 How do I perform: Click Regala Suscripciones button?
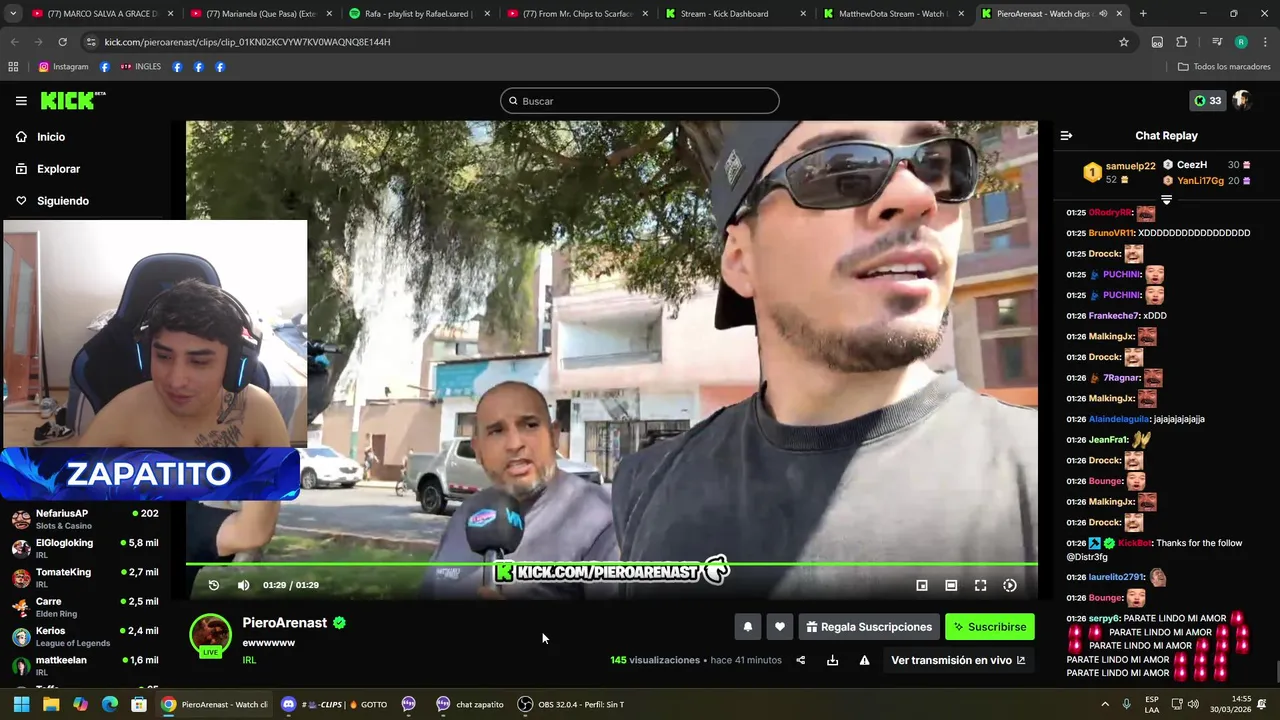pos(869,627)
